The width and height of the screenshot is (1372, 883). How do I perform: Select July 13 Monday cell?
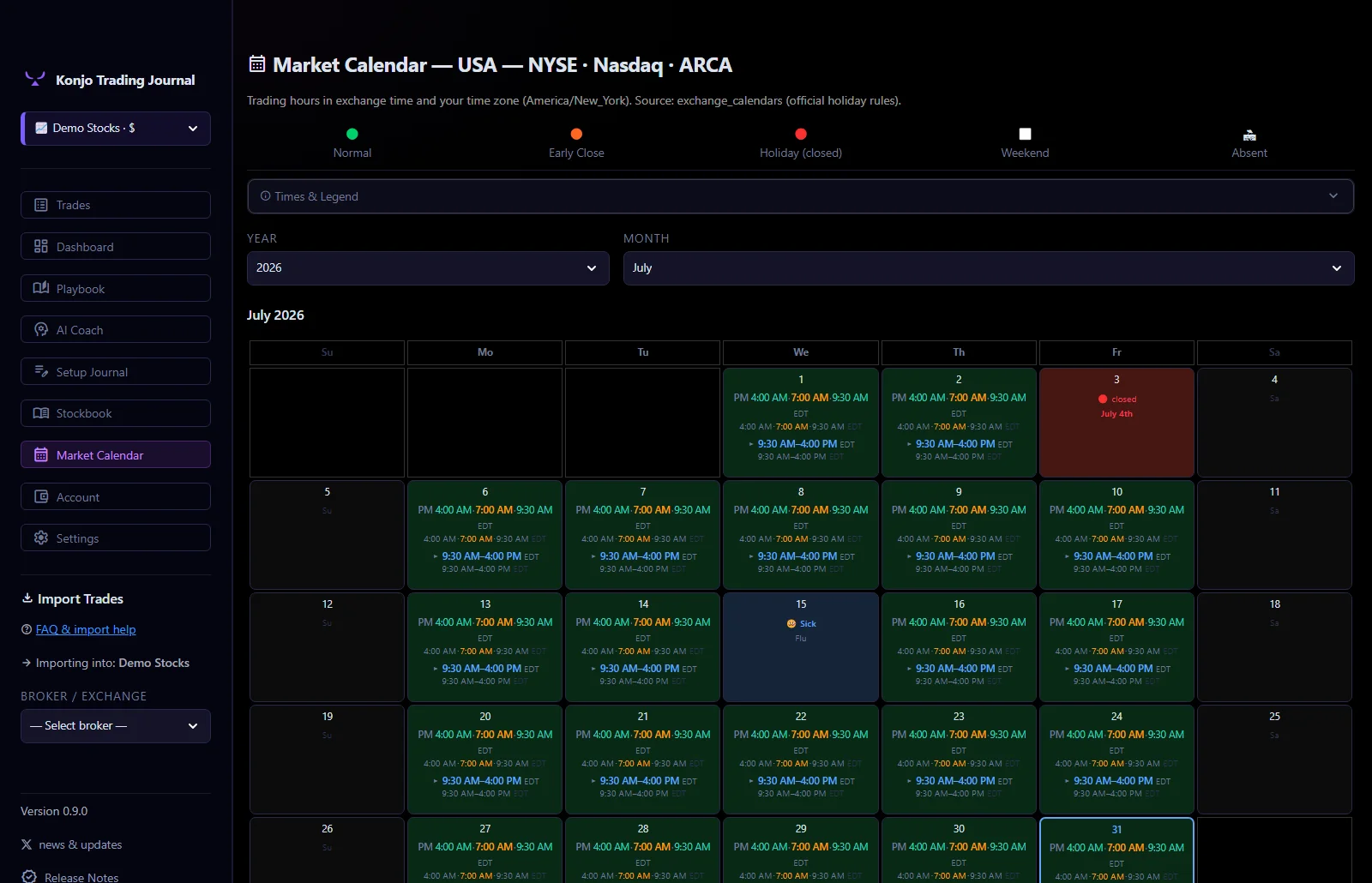485,647
